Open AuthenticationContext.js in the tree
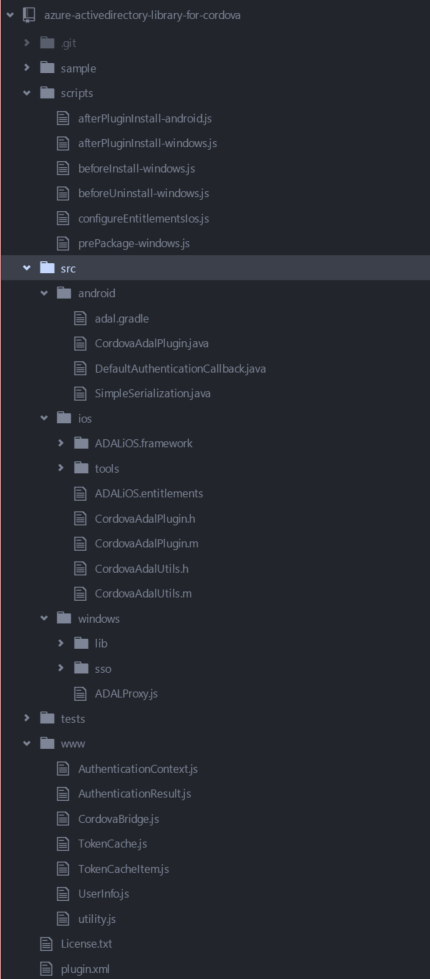The height and width of the screenshot is (979, 430). (x=137, y=769)
